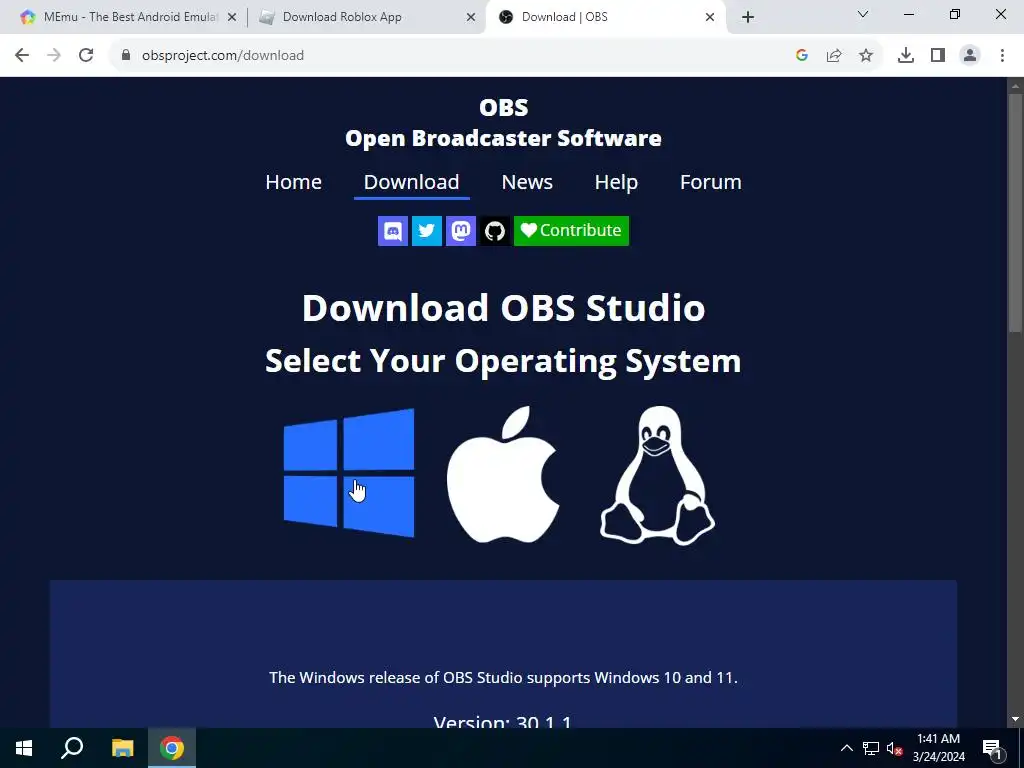Click the scrollbar down arrow

1015,720
